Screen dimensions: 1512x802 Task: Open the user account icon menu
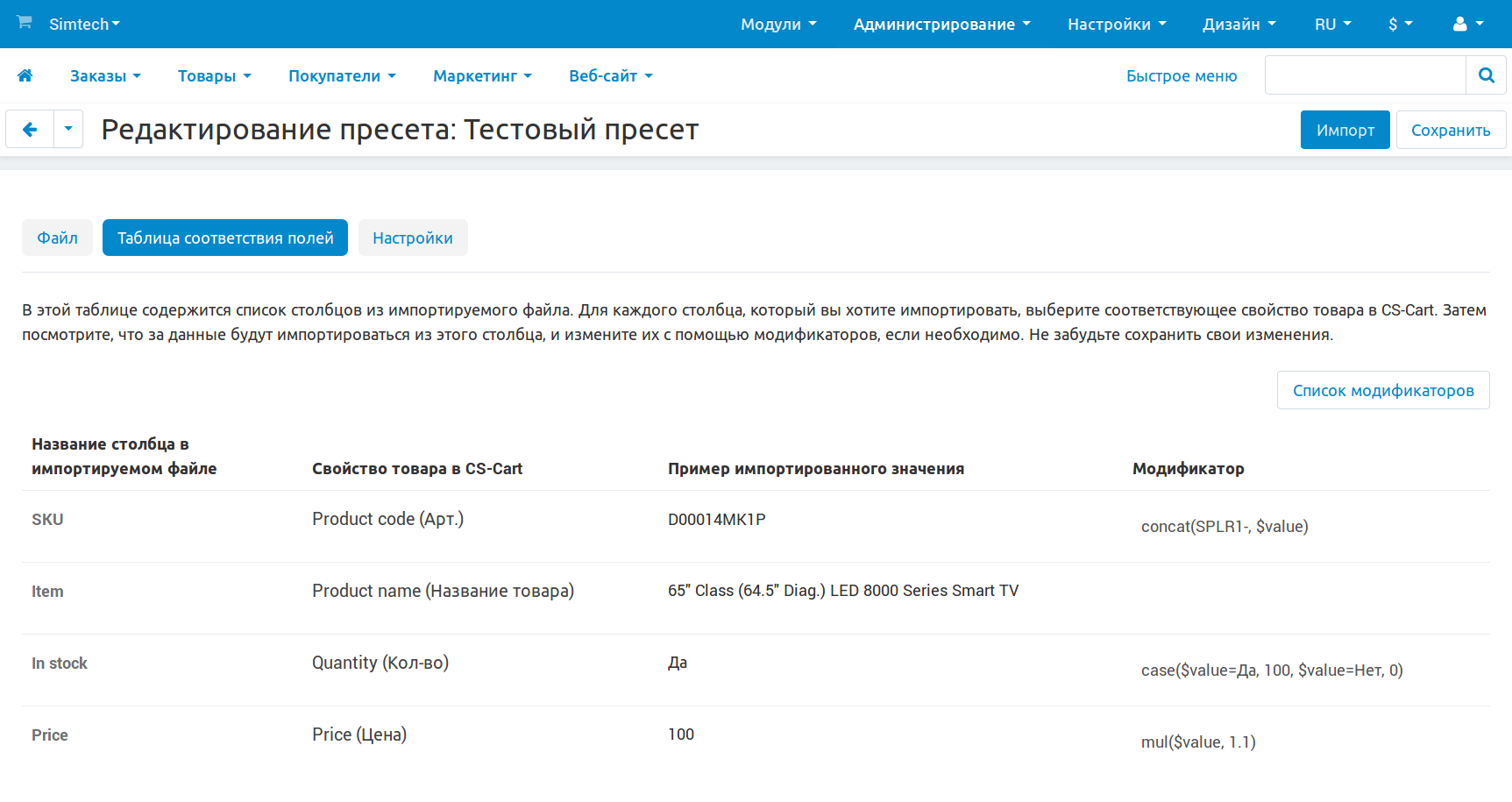point(1467,25)
